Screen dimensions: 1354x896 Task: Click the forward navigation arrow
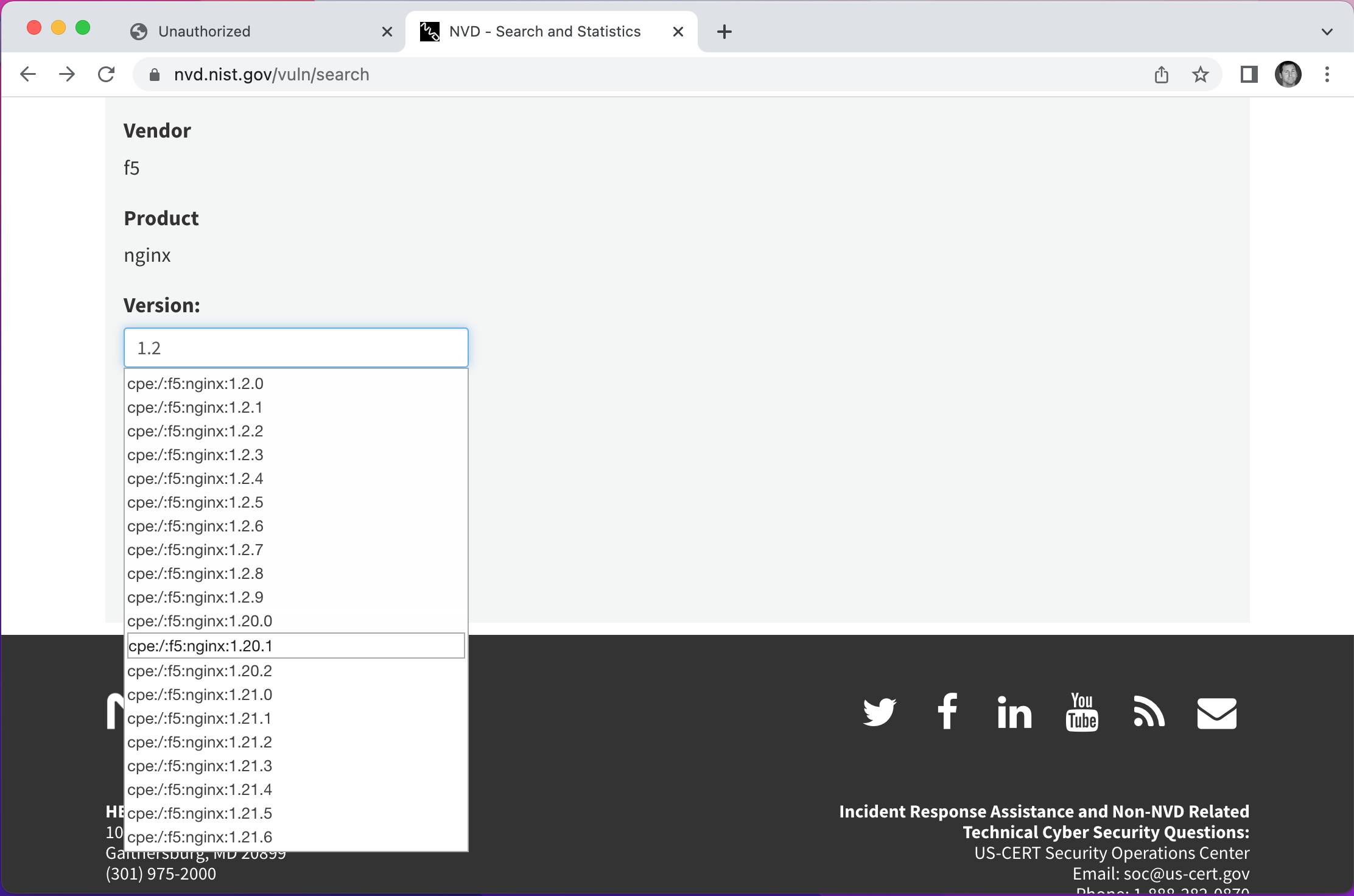(66, 73)
